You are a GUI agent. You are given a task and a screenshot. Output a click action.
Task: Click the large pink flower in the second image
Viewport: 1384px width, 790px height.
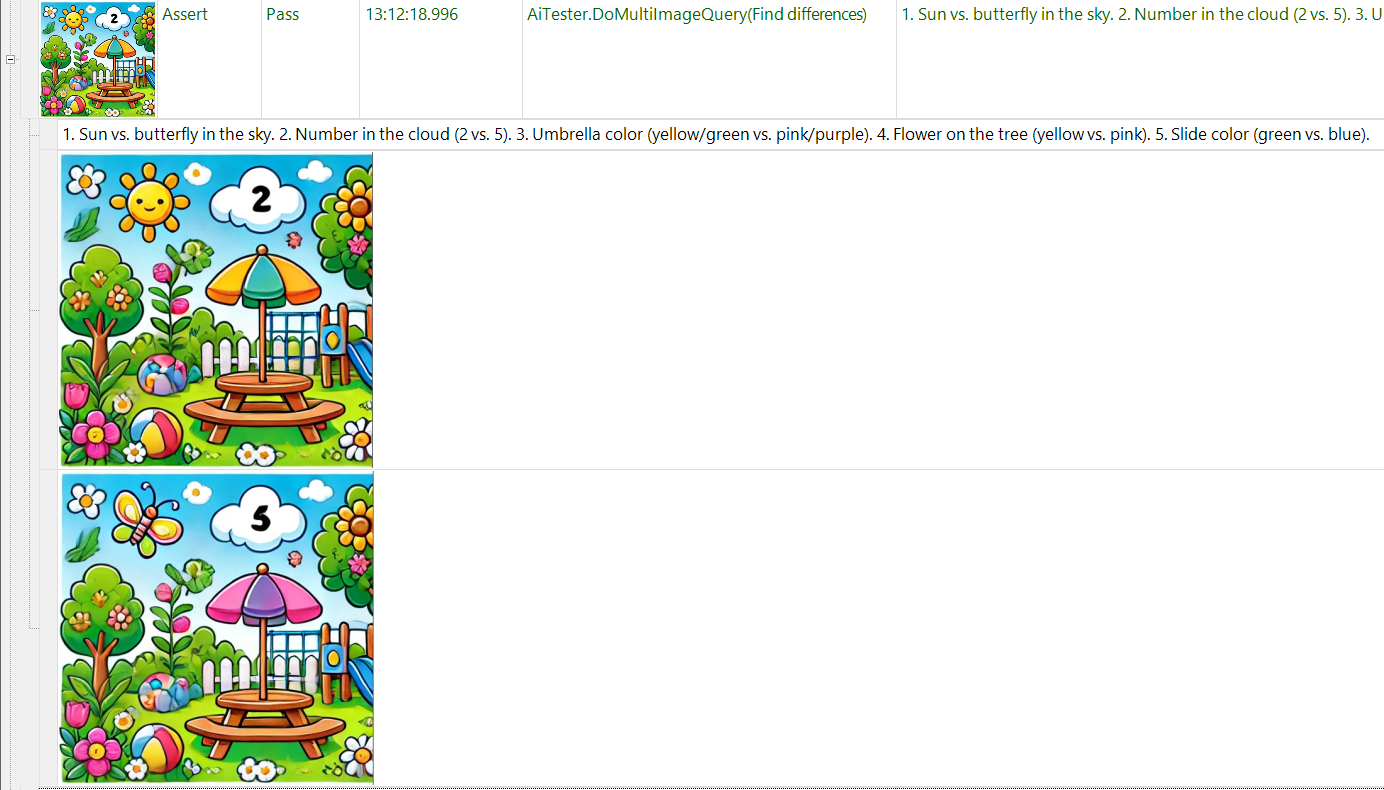(95, 749)
